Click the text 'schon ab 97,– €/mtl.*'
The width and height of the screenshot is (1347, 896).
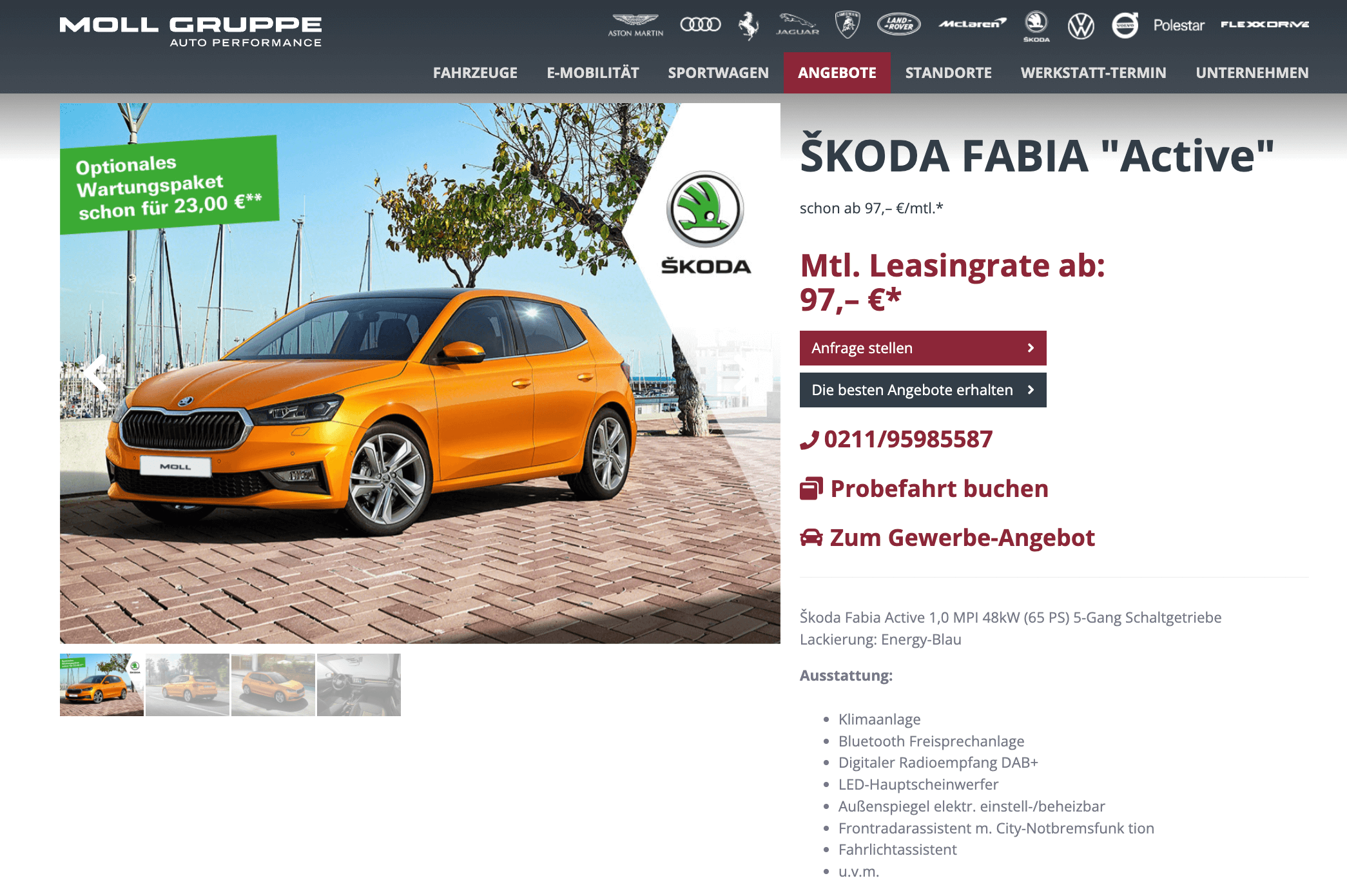pyautogui.click(x=871, y=208)
